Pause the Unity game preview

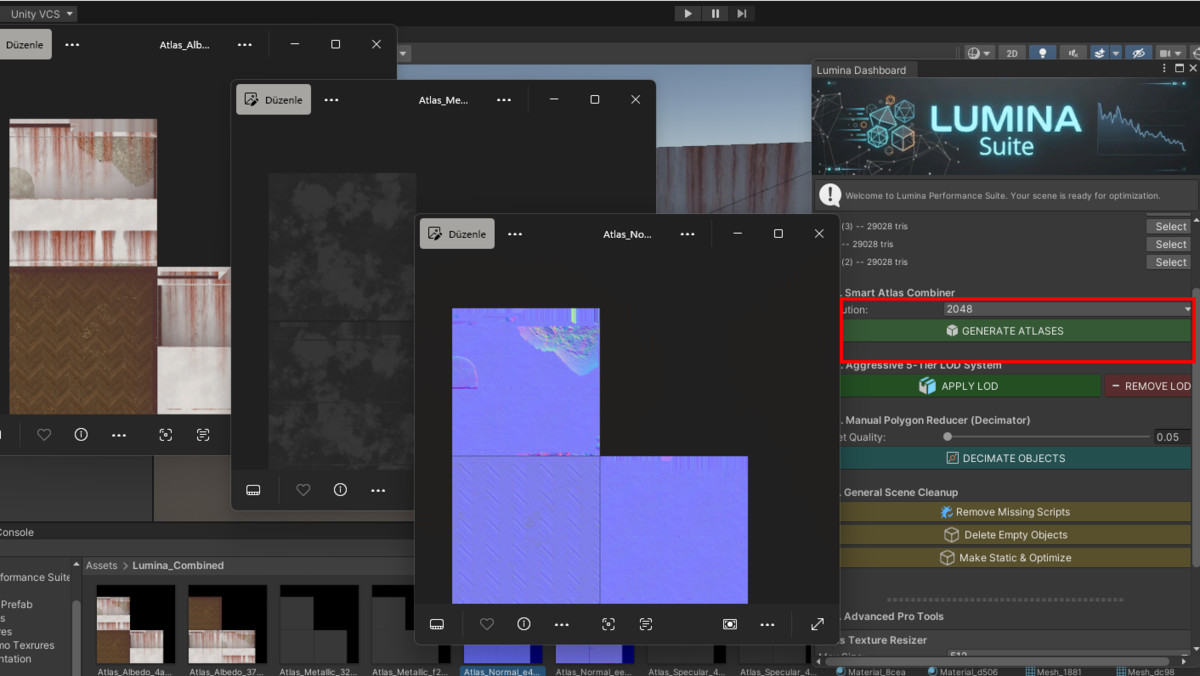point(715,13)
